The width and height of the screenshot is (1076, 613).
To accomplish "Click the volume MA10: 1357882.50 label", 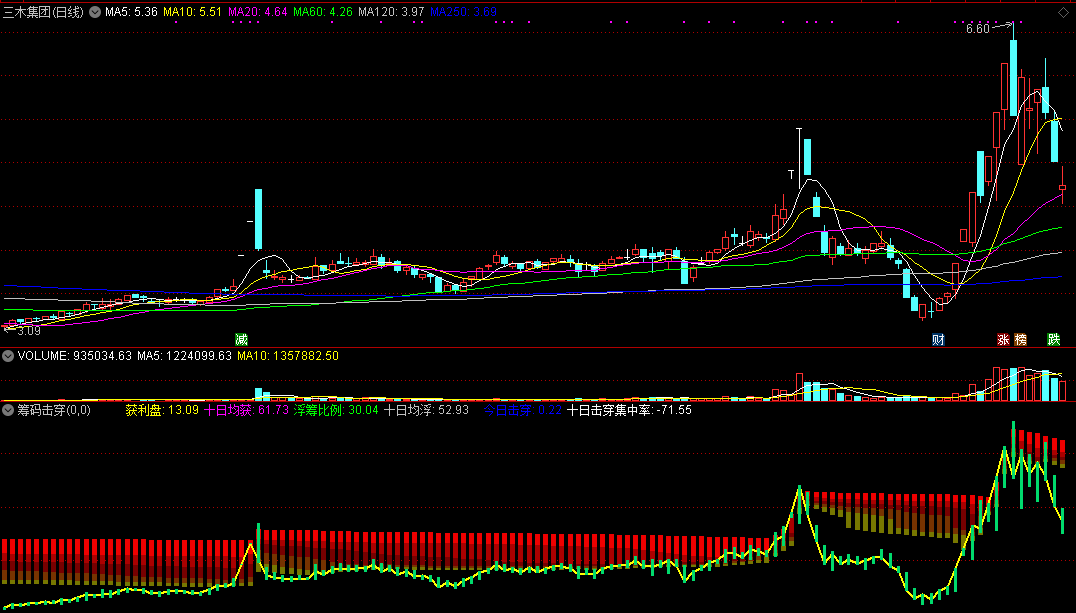I will [288, 356].
